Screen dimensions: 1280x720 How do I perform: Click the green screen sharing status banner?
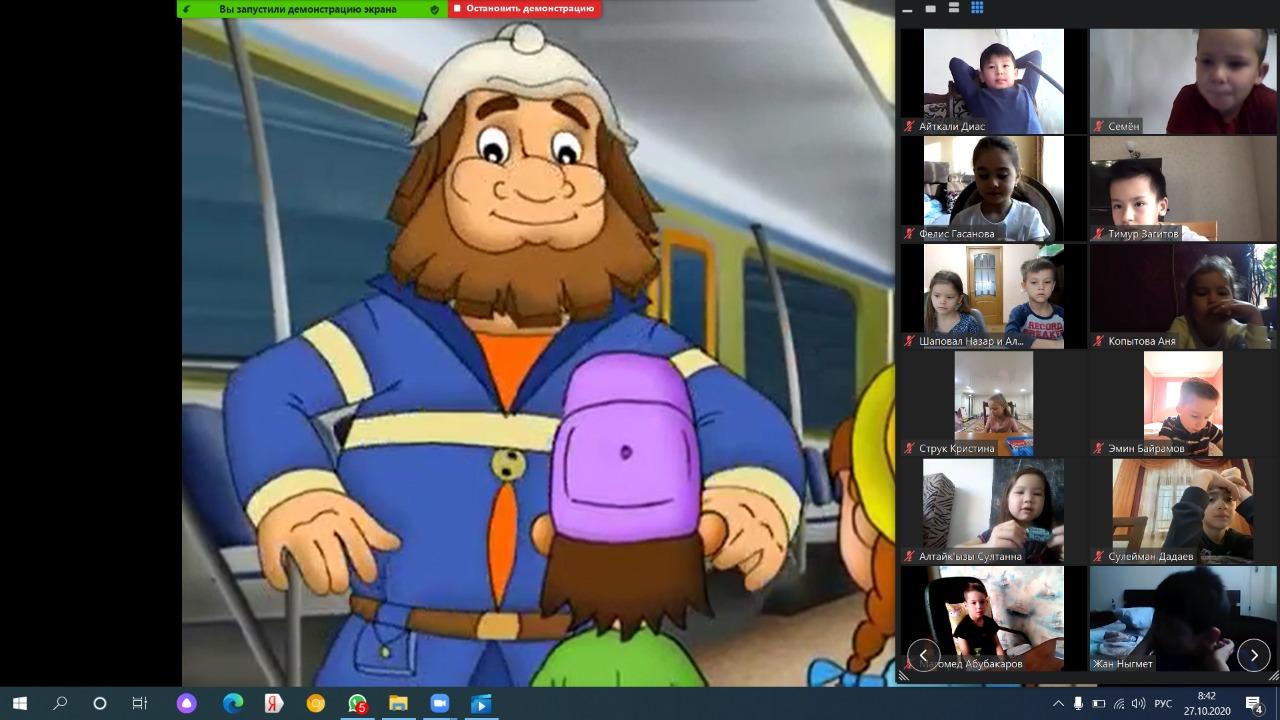click(x=310, y=9)
